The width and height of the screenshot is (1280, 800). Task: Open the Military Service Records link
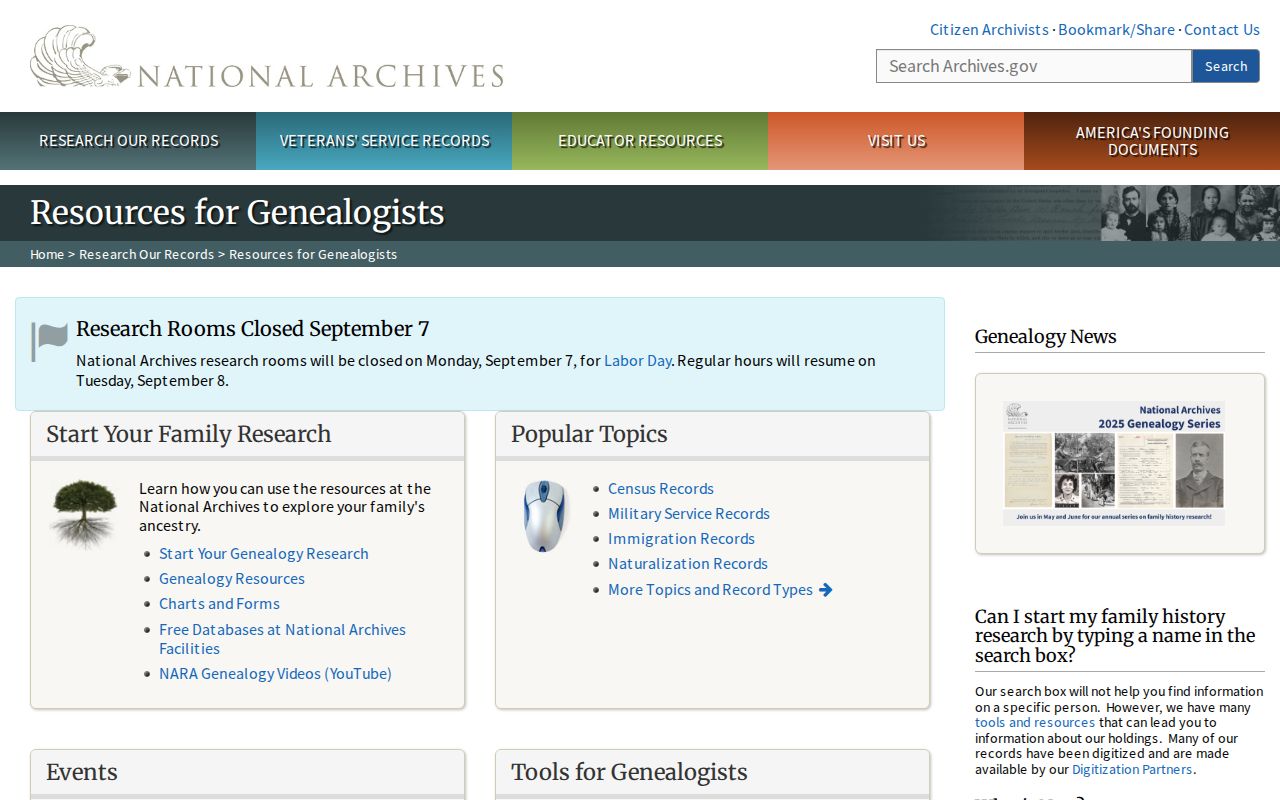click(689, 514)
